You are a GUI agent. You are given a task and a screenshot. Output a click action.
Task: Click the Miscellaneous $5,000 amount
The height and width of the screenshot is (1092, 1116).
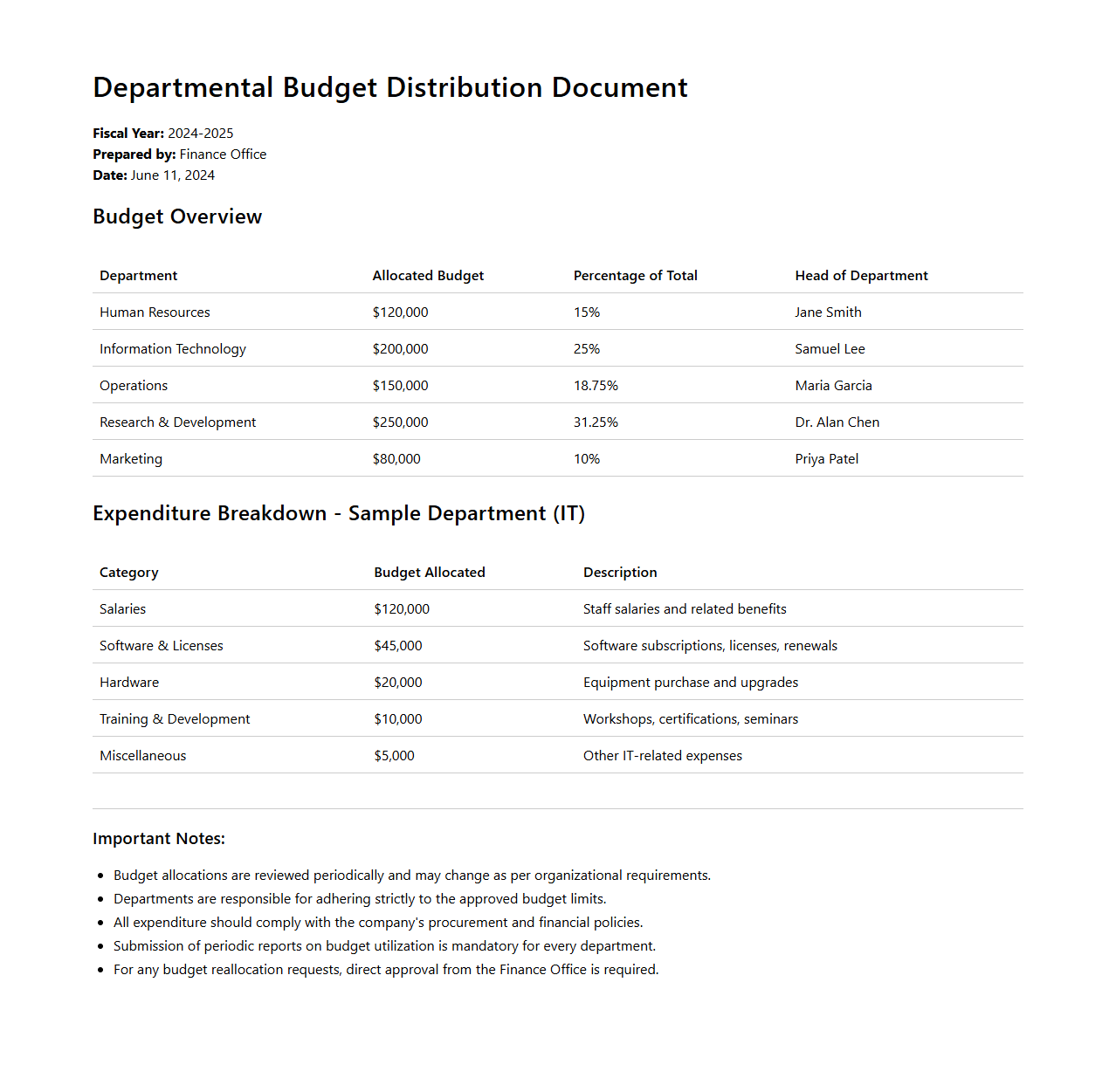(394, 756)
